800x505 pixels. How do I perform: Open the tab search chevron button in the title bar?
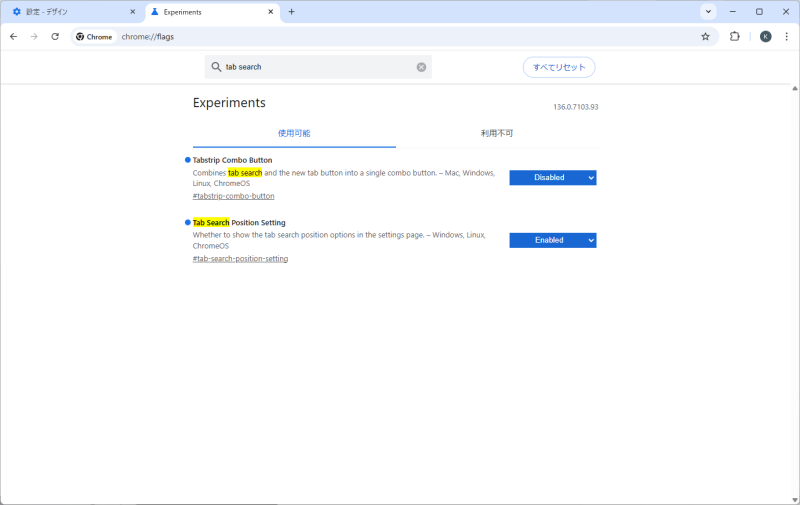click(708, 12)
